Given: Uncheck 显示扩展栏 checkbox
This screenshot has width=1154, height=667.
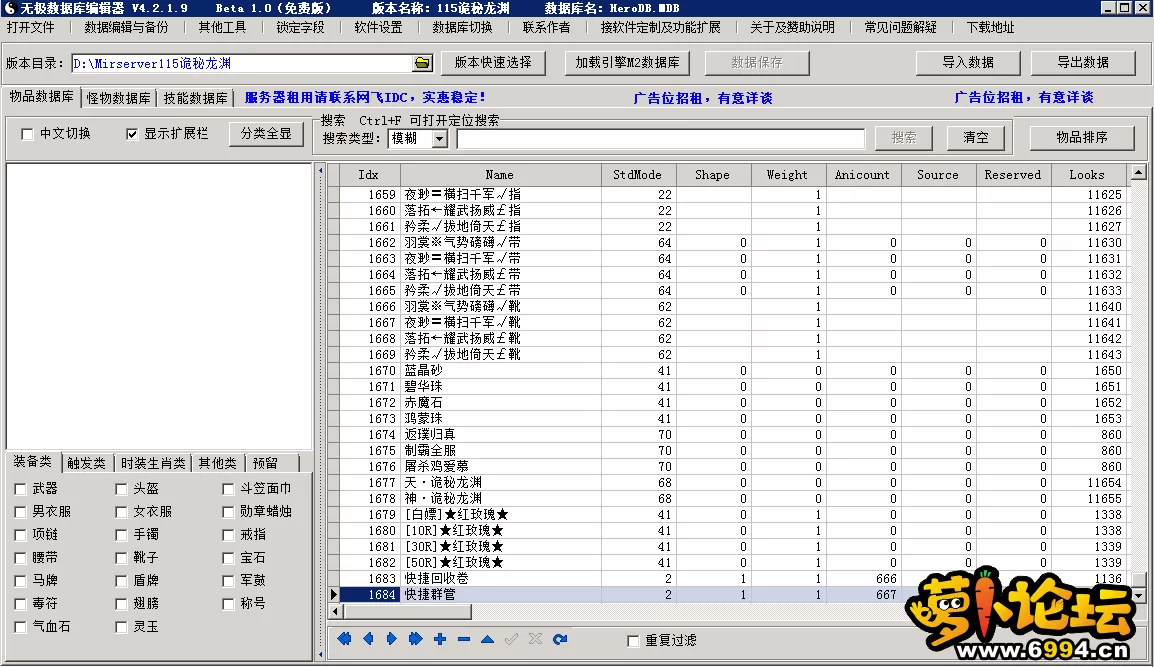Looking at the screenshot, I should (x=132, y=134).
